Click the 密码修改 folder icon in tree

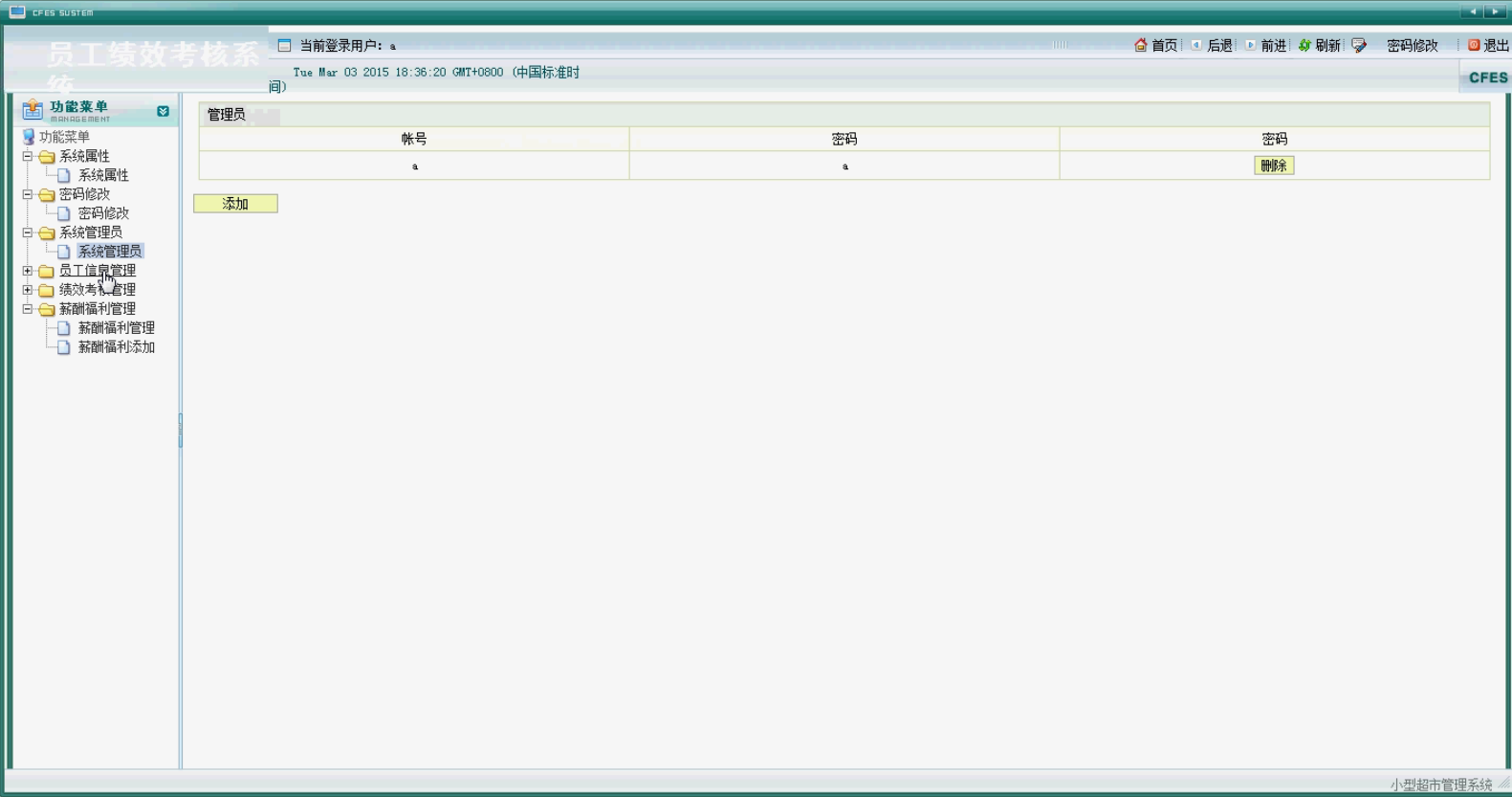(46, 194)
